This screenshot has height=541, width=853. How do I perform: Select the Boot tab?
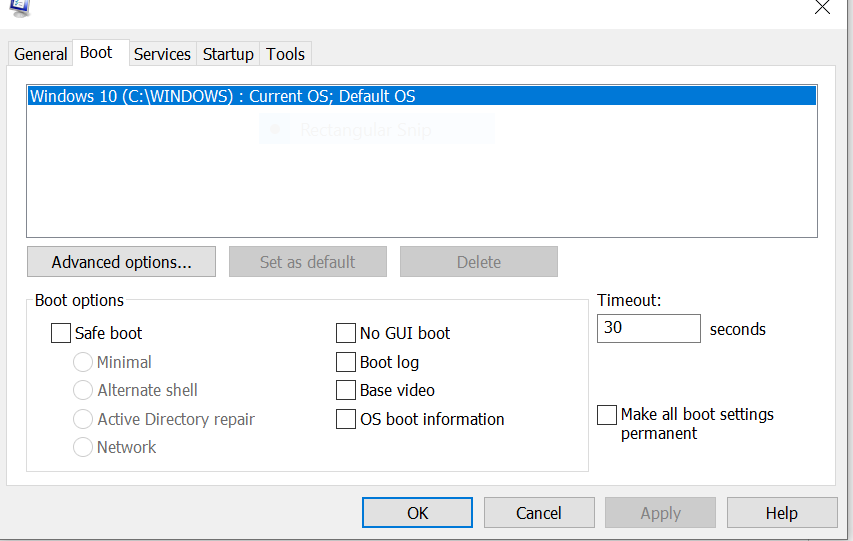(101, 53)
